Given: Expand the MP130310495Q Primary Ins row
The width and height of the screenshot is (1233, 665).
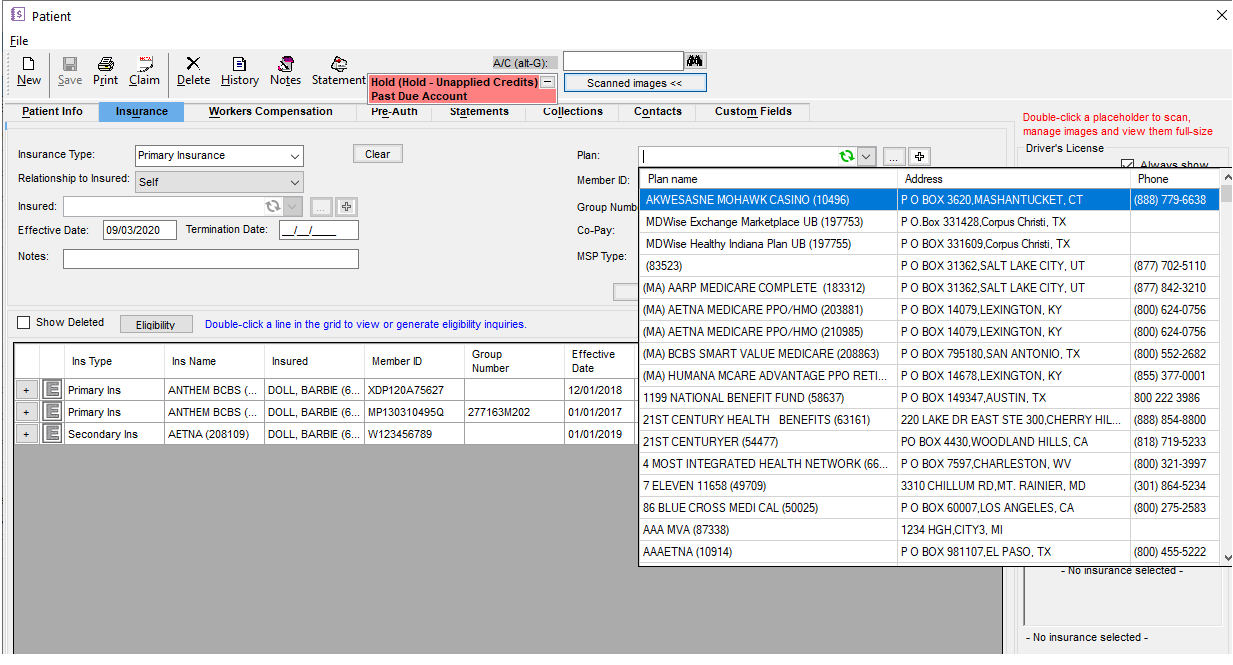Looking at the screenshot, I should pyautogui.click(x=26, y=412).
